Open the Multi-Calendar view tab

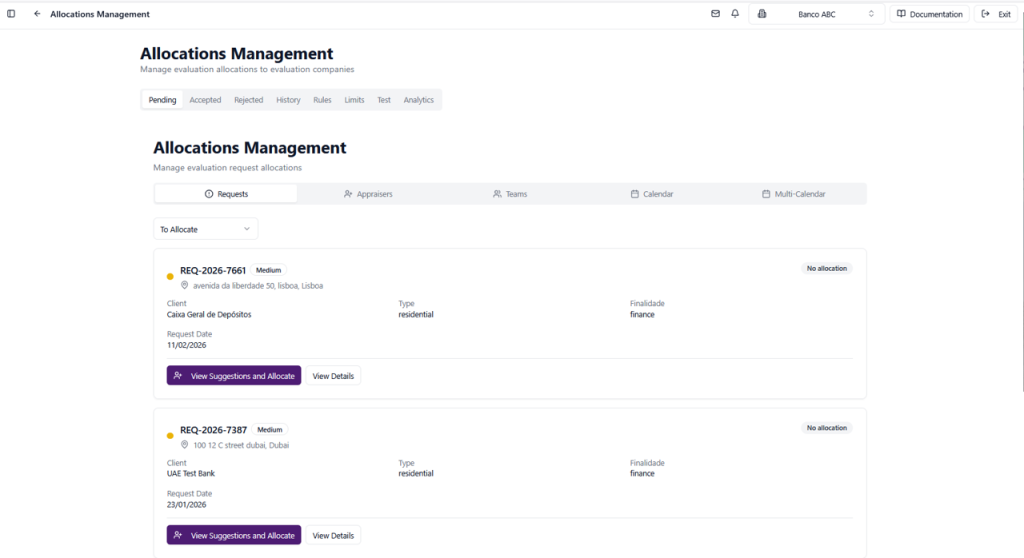click(794, 194)
